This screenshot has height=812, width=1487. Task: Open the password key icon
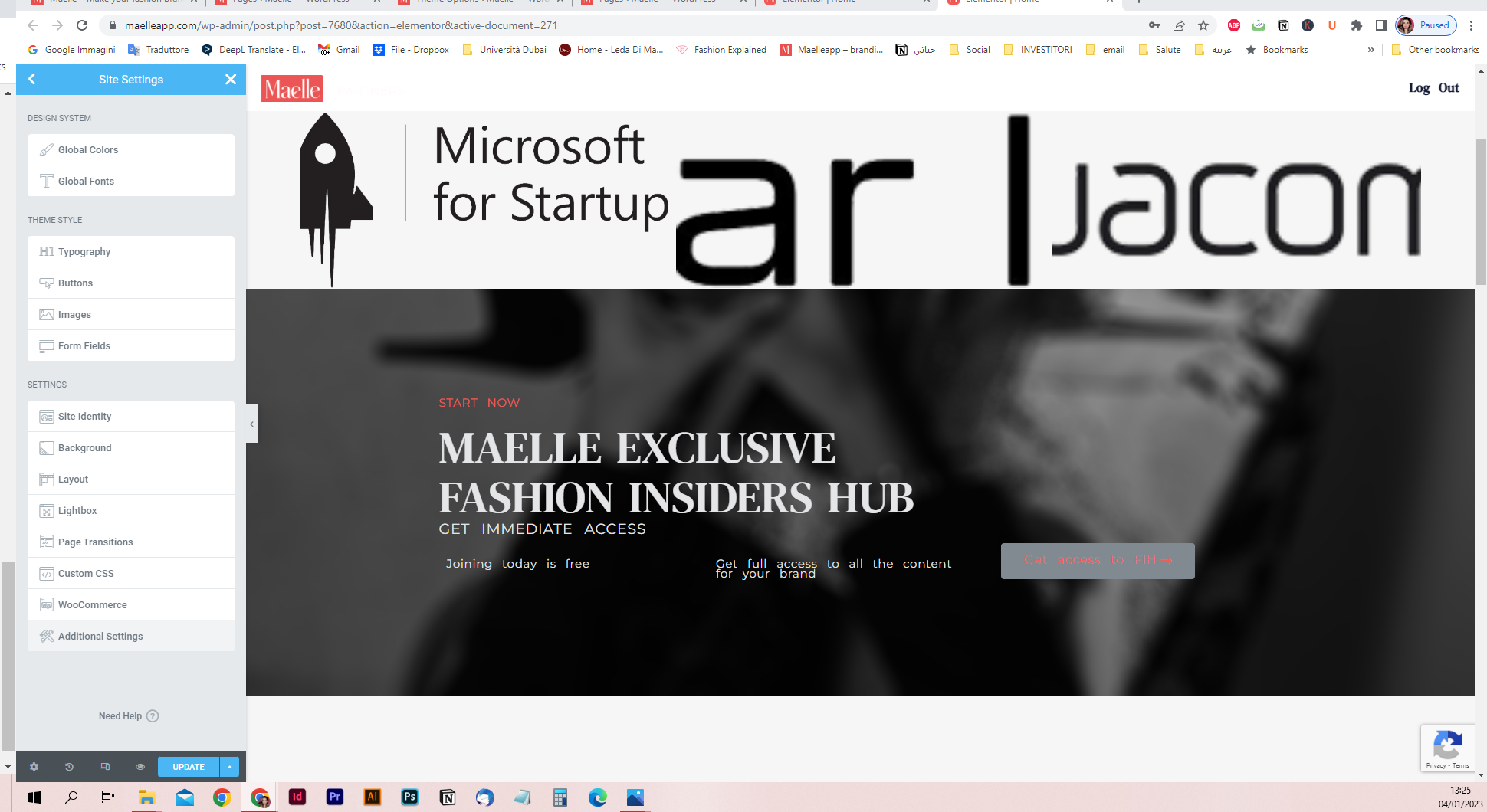[1154, 25]
